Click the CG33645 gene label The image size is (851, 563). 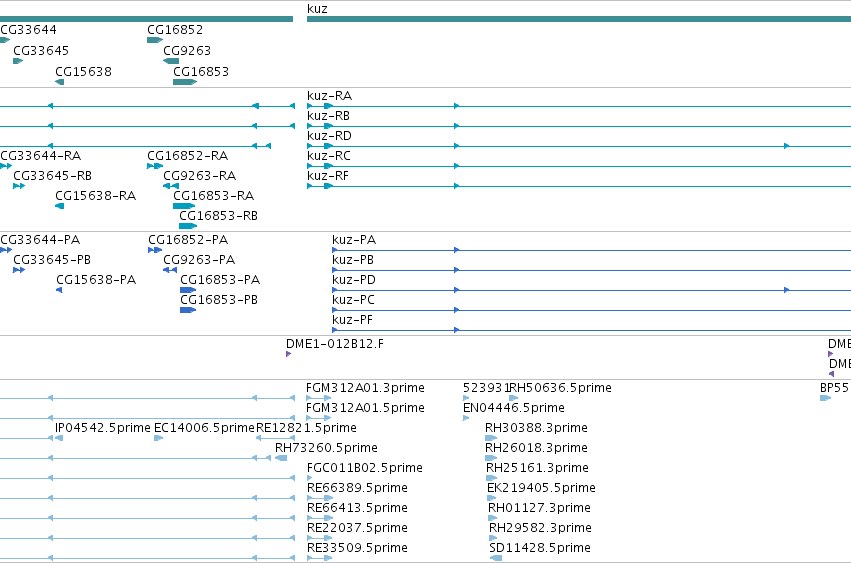click(41, 51)
